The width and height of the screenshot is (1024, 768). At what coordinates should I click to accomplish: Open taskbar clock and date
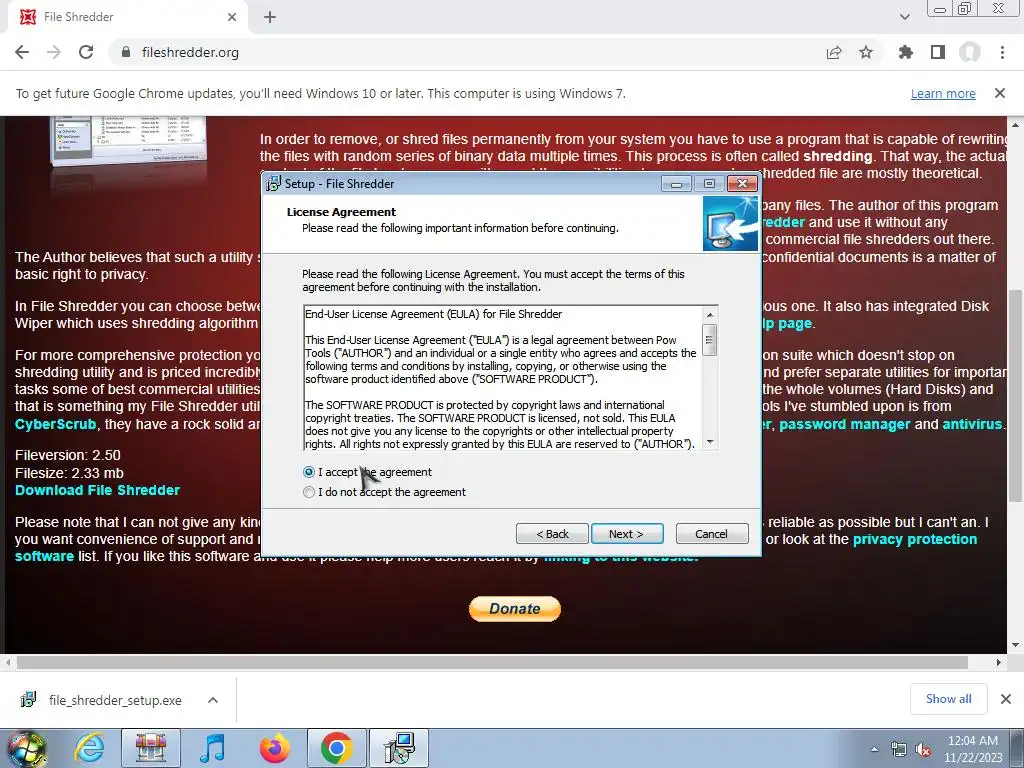tap(972, 749)
